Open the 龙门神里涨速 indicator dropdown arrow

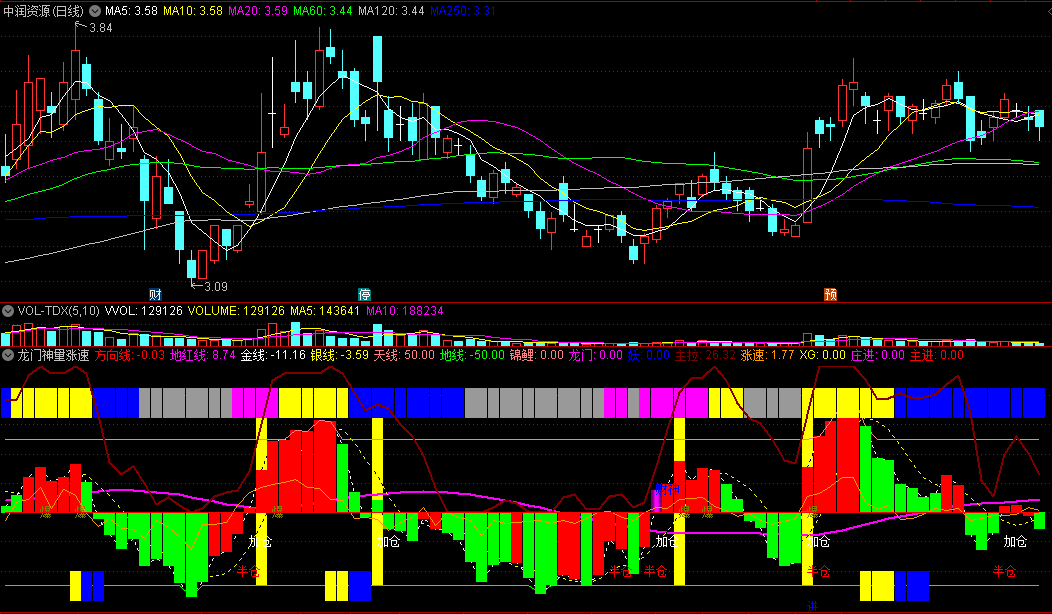pos(8,355)
